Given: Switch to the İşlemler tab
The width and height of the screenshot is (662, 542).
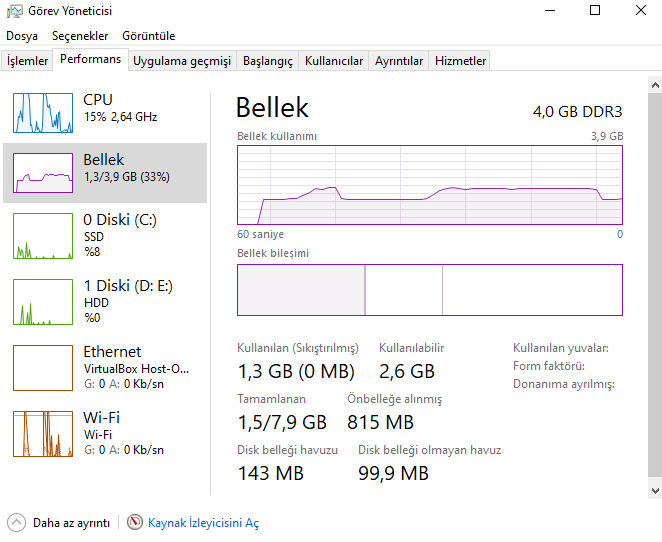Looking at the screenshot, I should 28,61.
